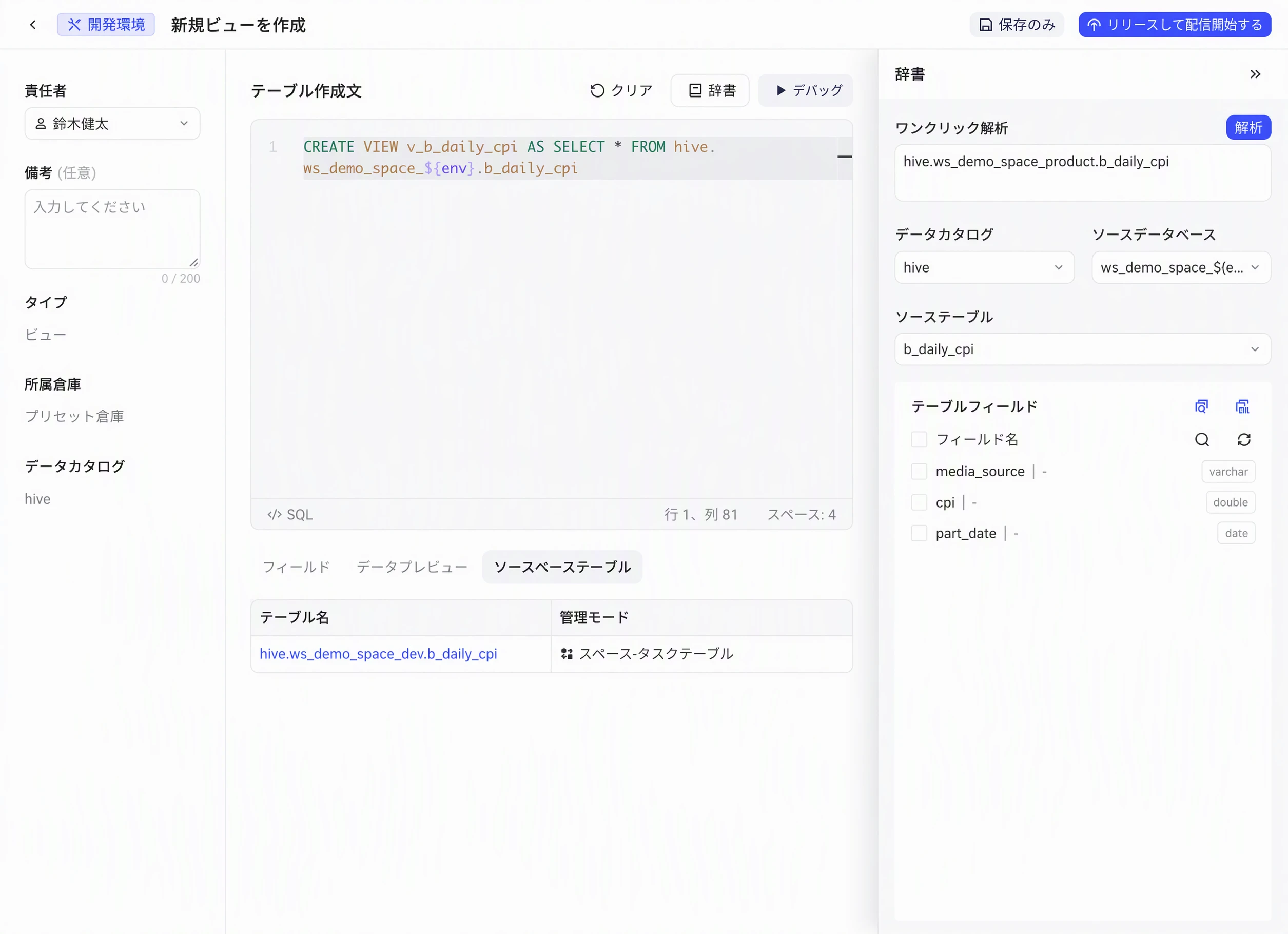Refresh the table fields list

[1244, 439]
